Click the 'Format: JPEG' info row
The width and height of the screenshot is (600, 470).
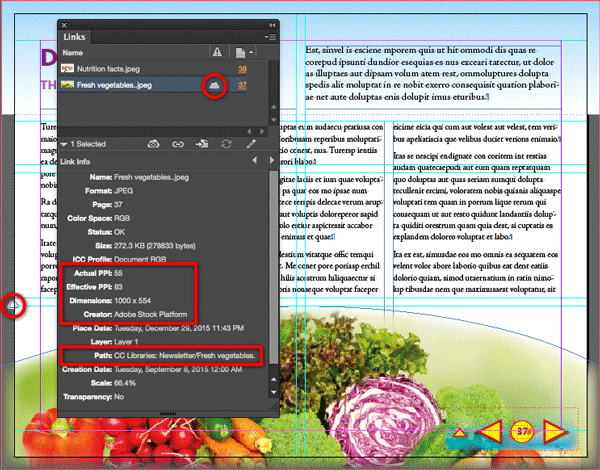click(x=109, y=191)
